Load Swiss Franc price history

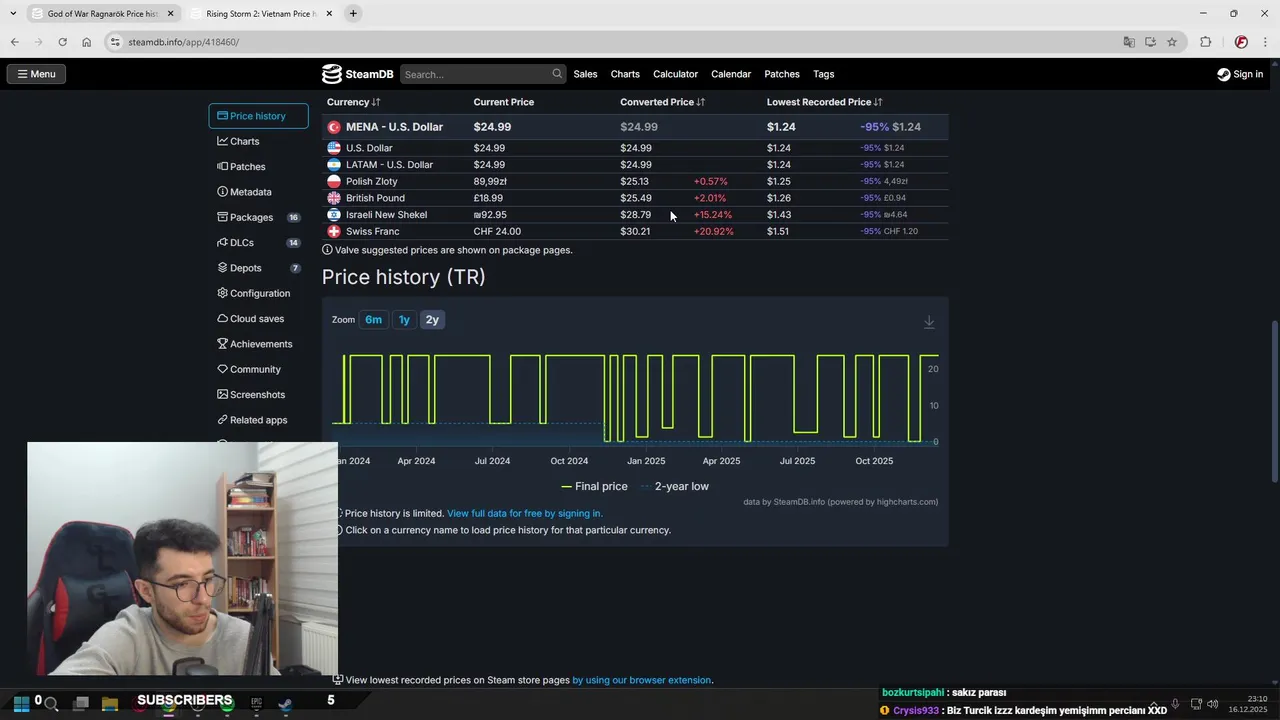tap(372, 232)
